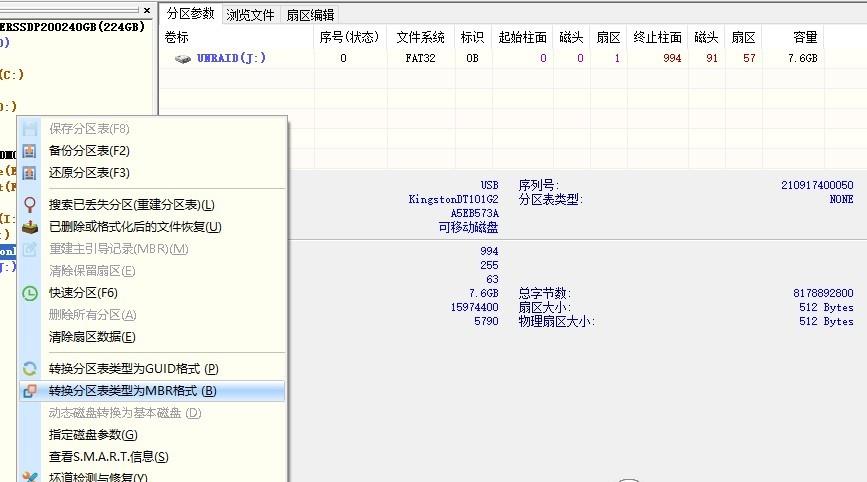Close the left disk panel
This screenshot has width=867, height=482.
click(x=147, y=10)
